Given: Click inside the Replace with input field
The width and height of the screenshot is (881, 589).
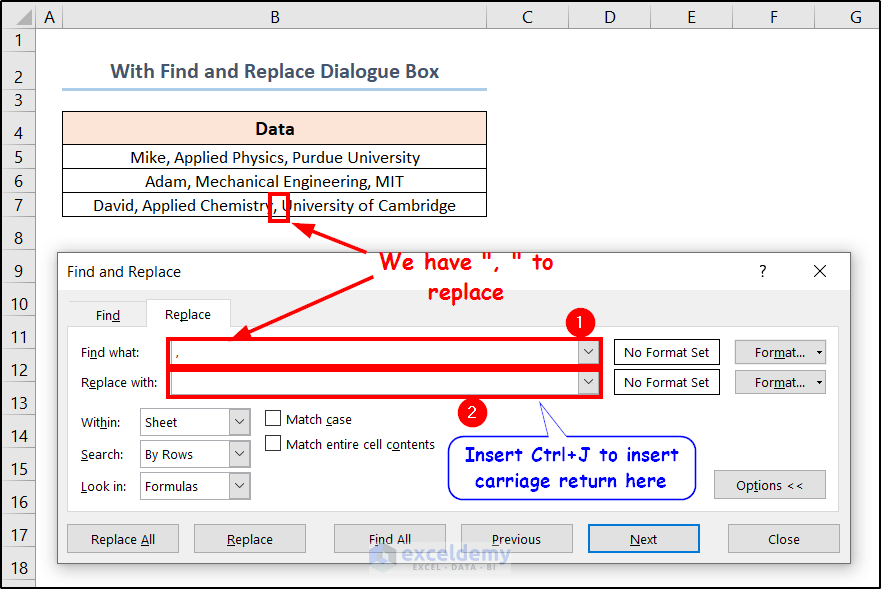Looking at the screenshot, I should click(375, 382).
